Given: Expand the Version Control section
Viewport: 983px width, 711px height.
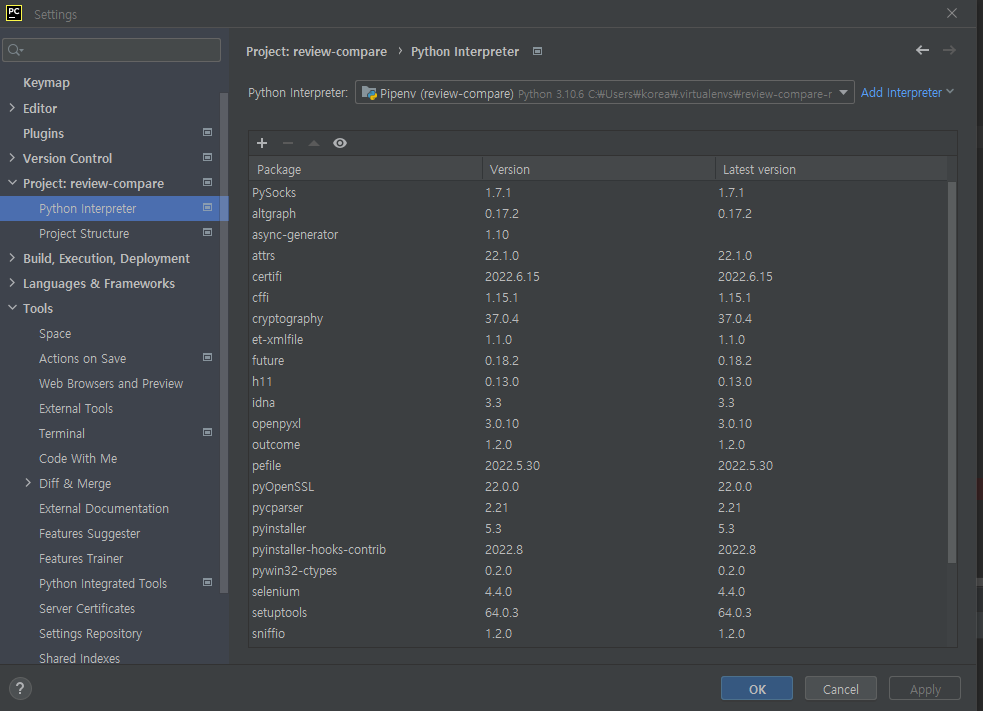Looking at the screenshot, I should [x=12, y=158].
